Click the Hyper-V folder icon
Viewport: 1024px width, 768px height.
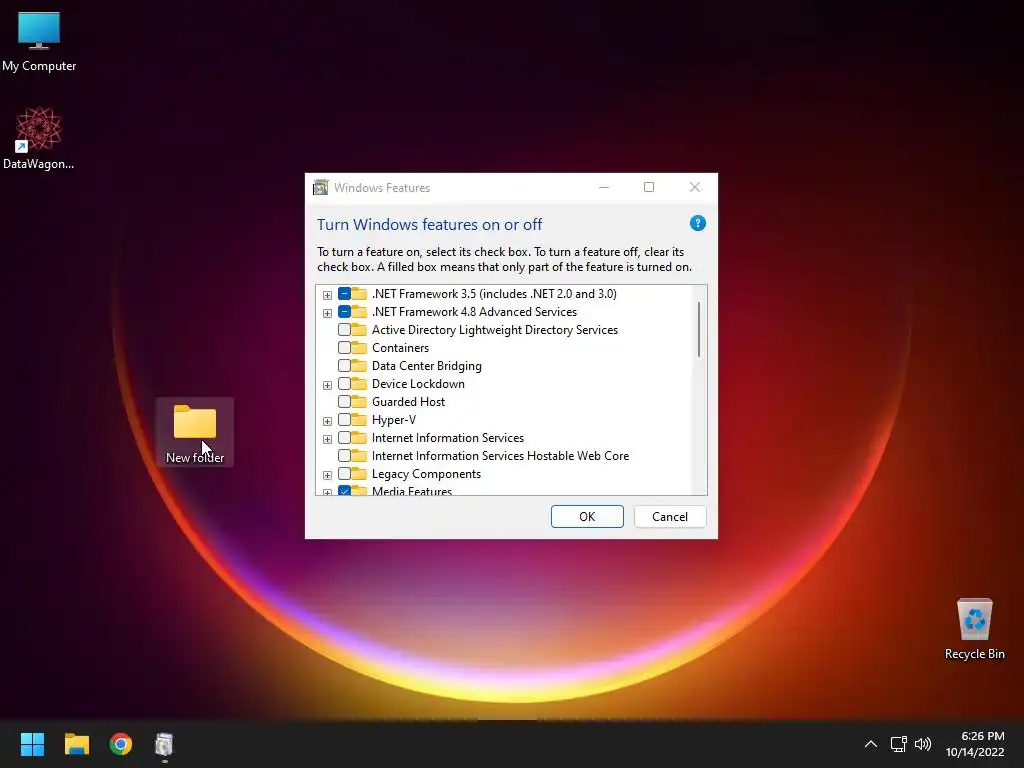pos(359,419)
